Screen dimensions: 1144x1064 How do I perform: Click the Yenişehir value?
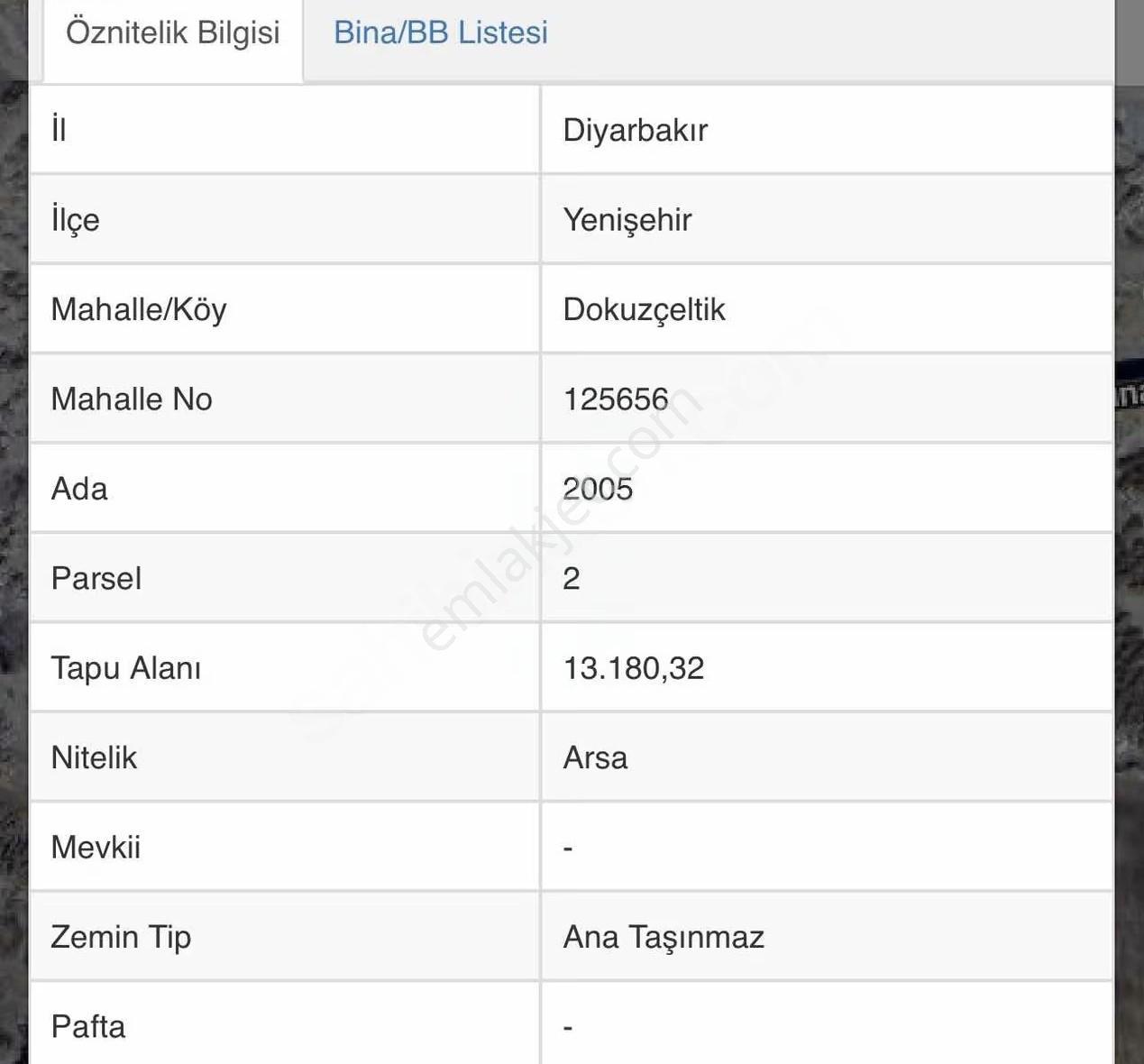pyautogui.click(x=627, y=220)
